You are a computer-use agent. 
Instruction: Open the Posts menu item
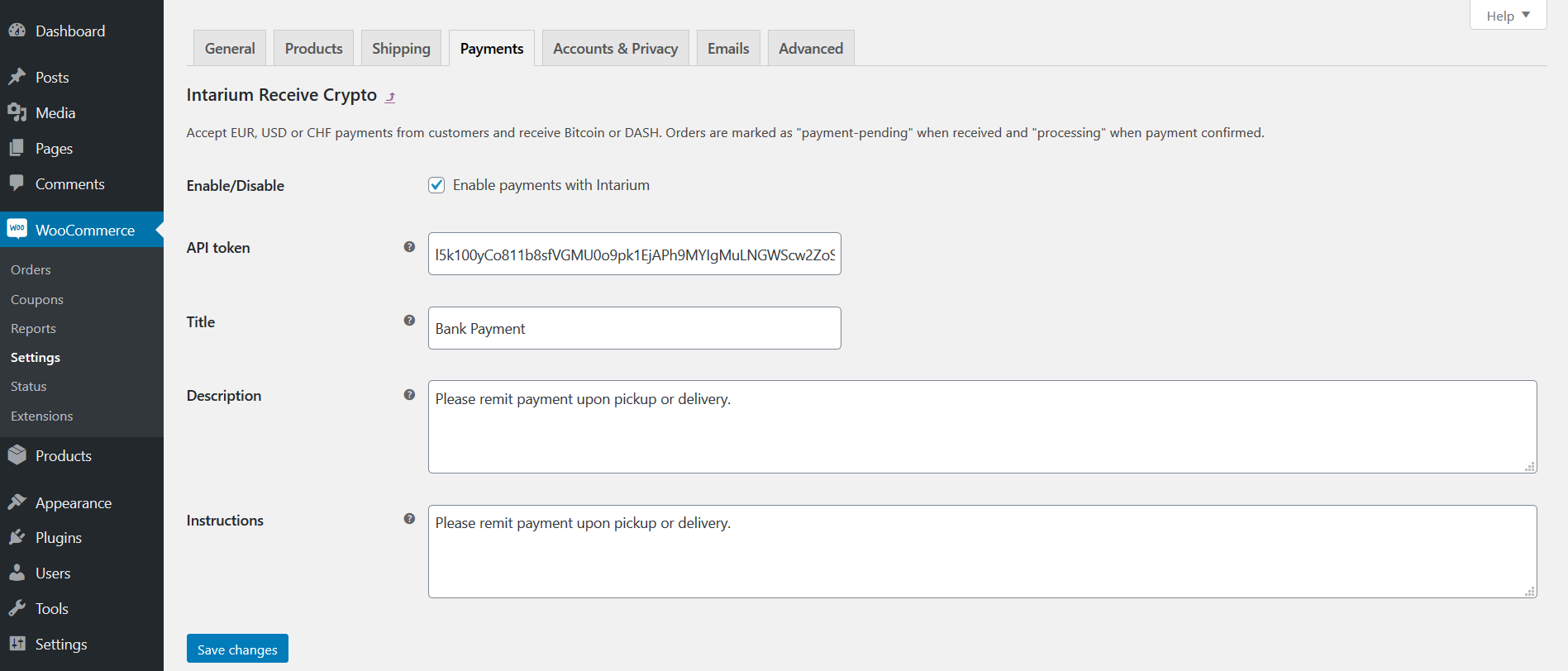coord(82,77)
